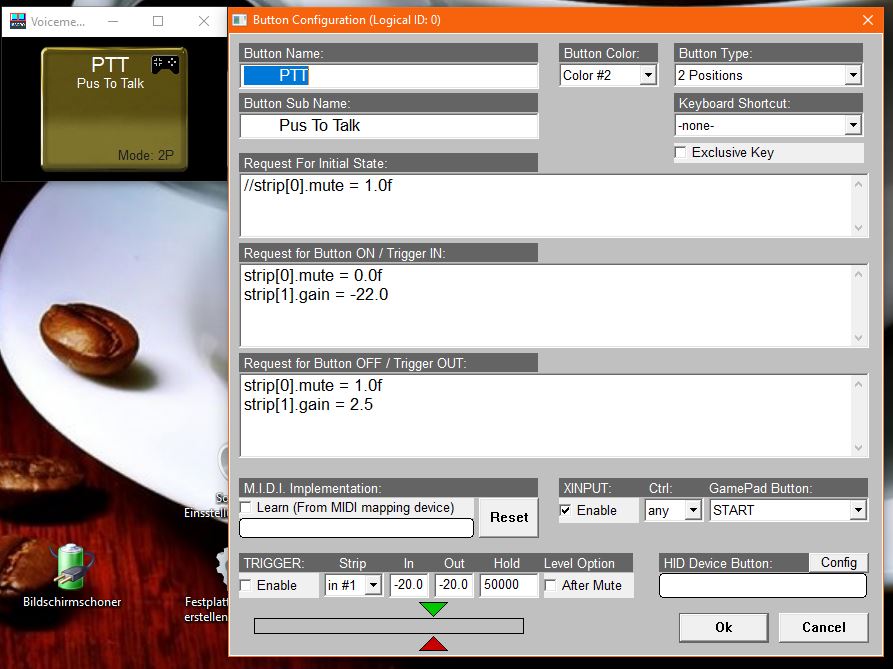
Task: Confirm with the Ok button
Action: click(x=723, y=627)
